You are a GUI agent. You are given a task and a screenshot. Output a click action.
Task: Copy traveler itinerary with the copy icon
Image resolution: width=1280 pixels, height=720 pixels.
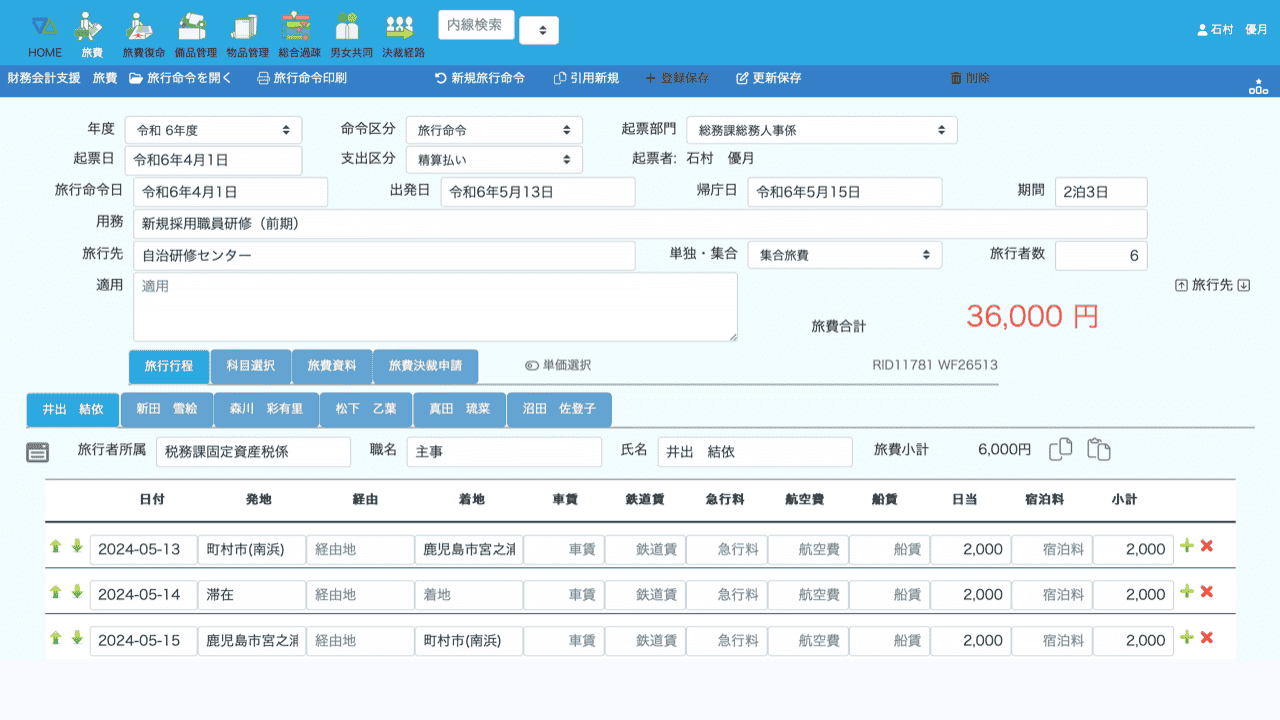(x=1060, y=450)
